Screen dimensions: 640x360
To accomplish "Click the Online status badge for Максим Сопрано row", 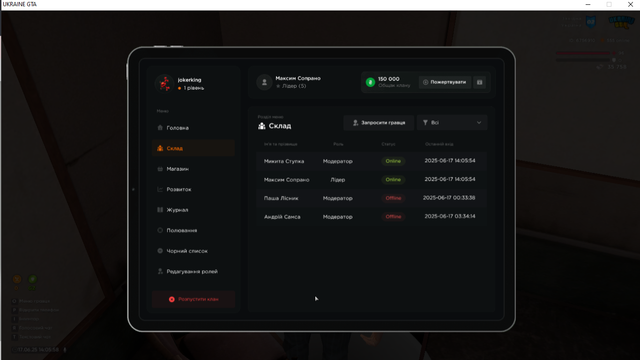I will click(393, 180).
